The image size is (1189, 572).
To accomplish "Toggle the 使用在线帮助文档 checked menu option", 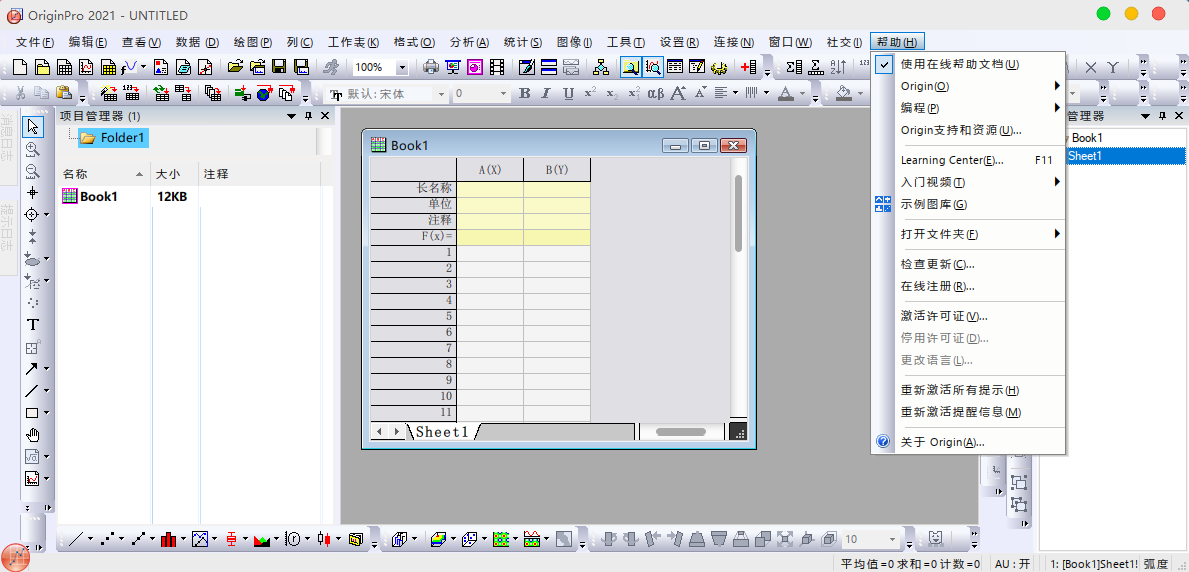I will [958, 64].
